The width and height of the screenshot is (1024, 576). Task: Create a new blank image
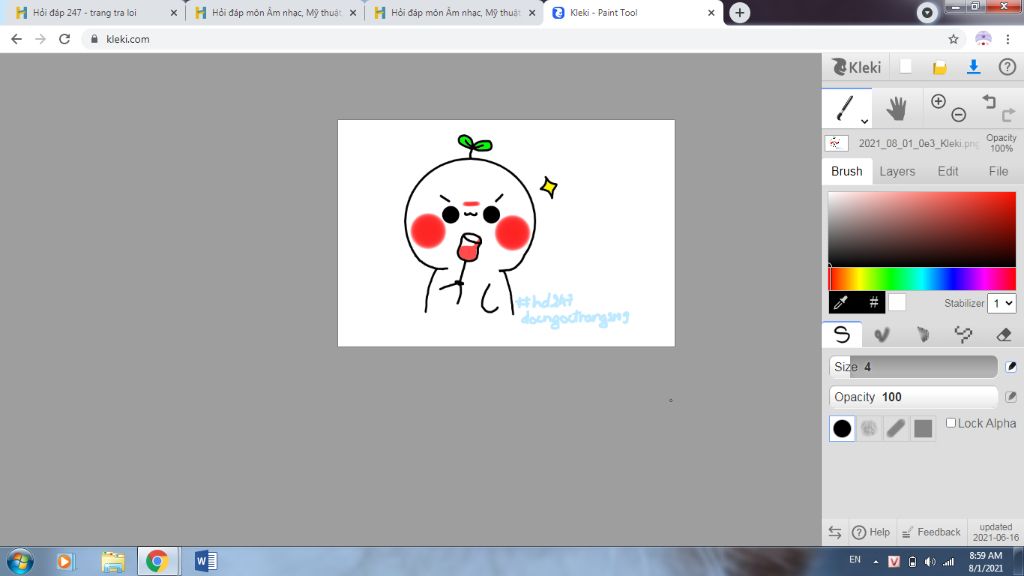coord(905,67)
